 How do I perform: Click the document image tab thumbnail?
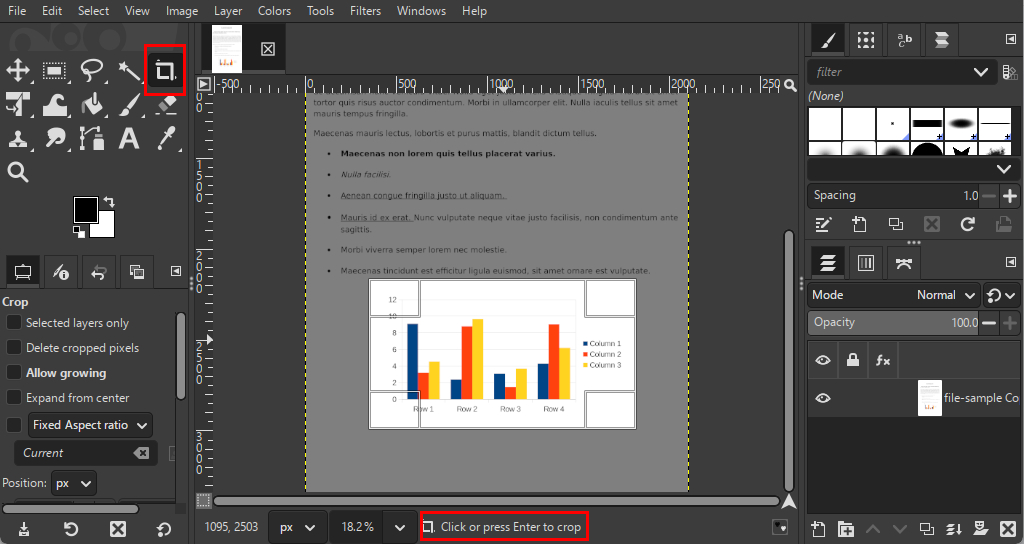pos(227,48)
